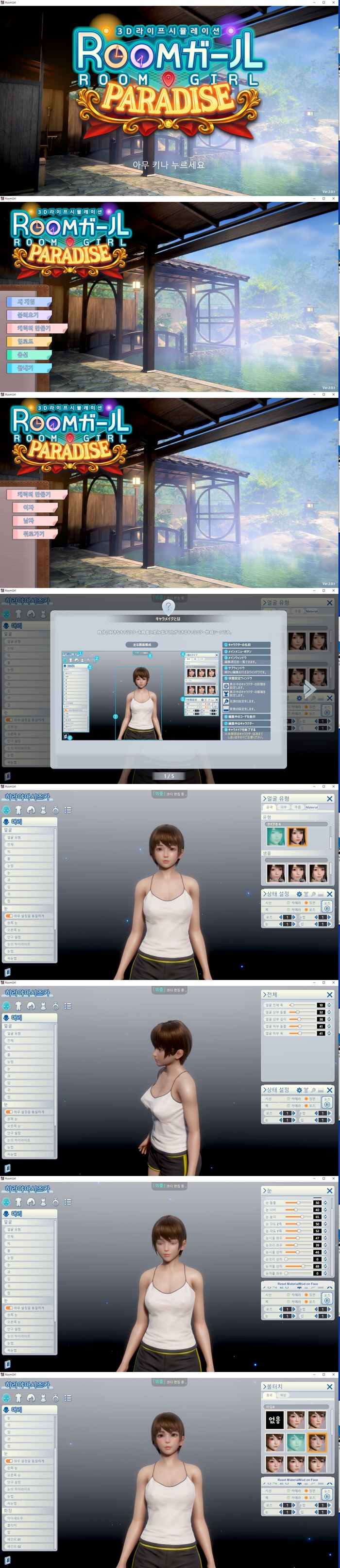Screen dimensions: 340x1568
Task: Collapse the 얼굴 section in 얼굴 유형 window
Action: [29, 830]
